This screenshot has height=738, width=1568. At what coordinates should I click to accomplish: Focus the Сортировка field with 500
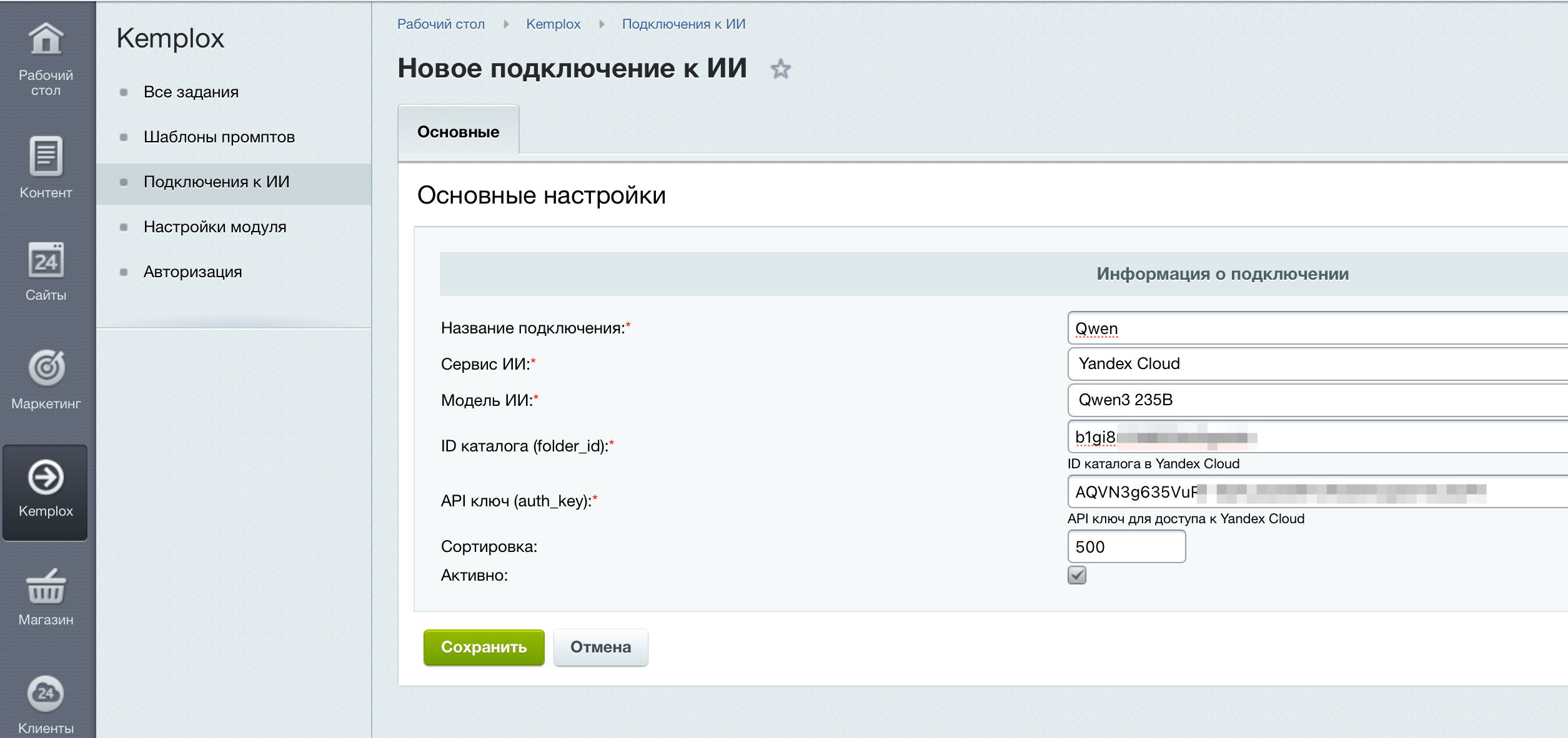point(1126,547)
